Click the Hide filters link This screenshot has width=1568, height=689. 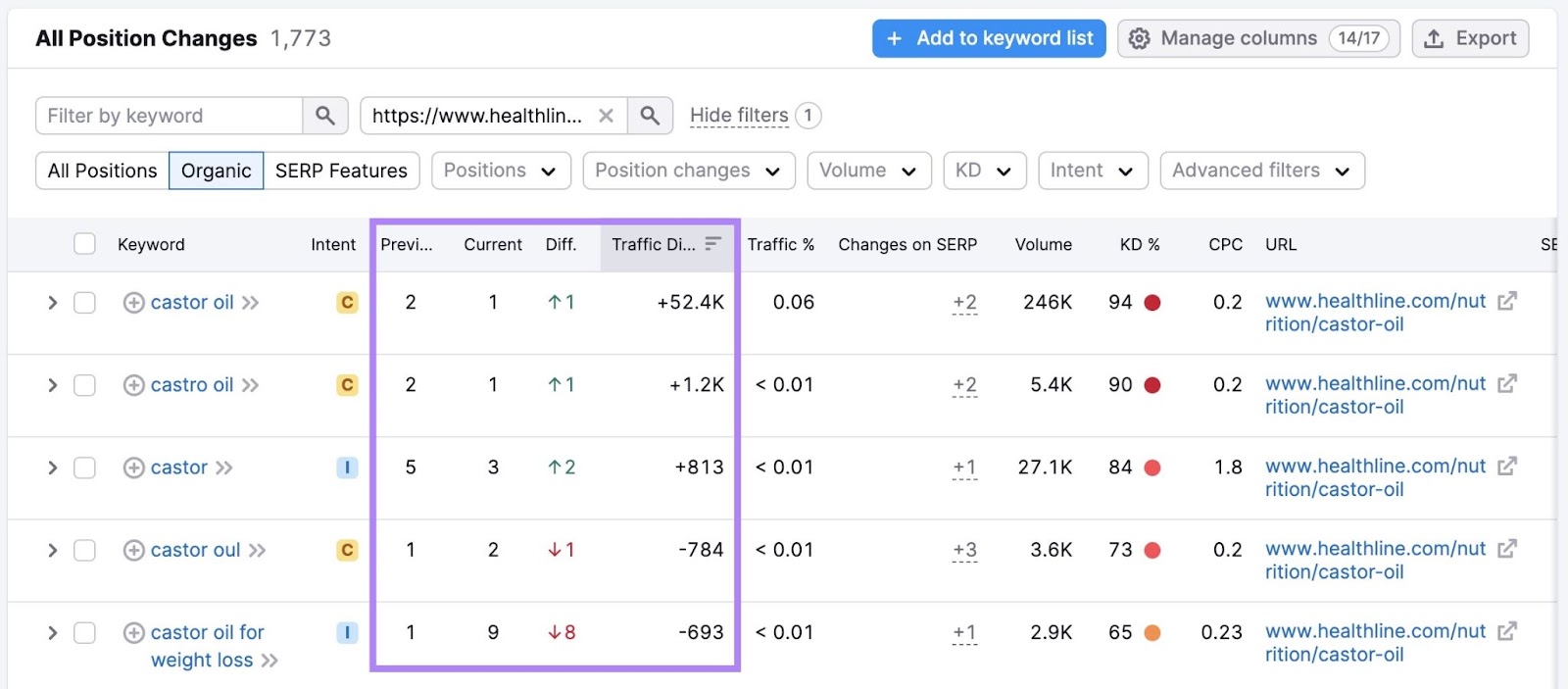[739, 116]
